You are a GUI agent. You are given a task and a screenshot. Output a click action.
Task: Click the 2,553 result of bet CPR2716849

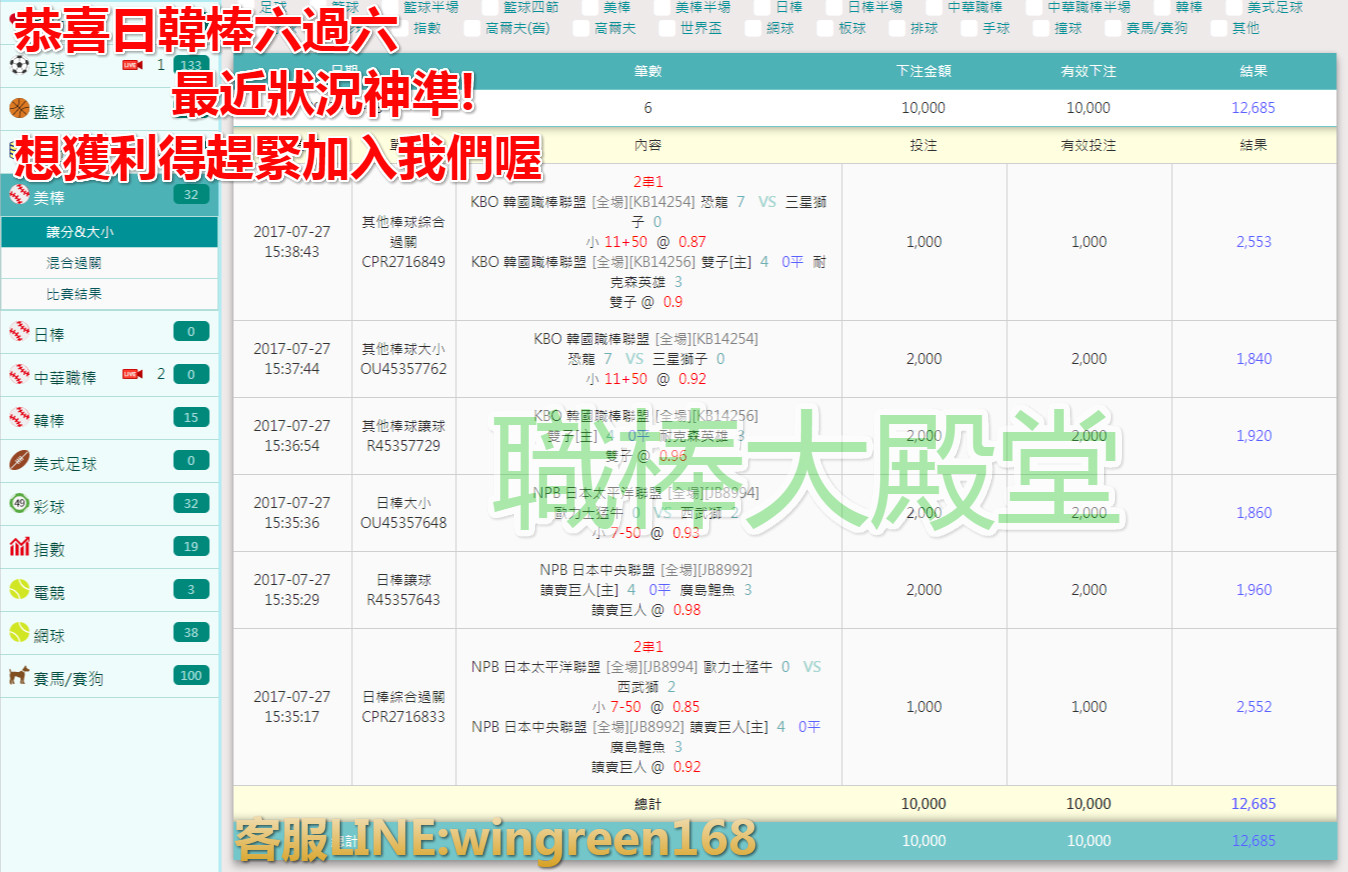(x=1253, y=241)
